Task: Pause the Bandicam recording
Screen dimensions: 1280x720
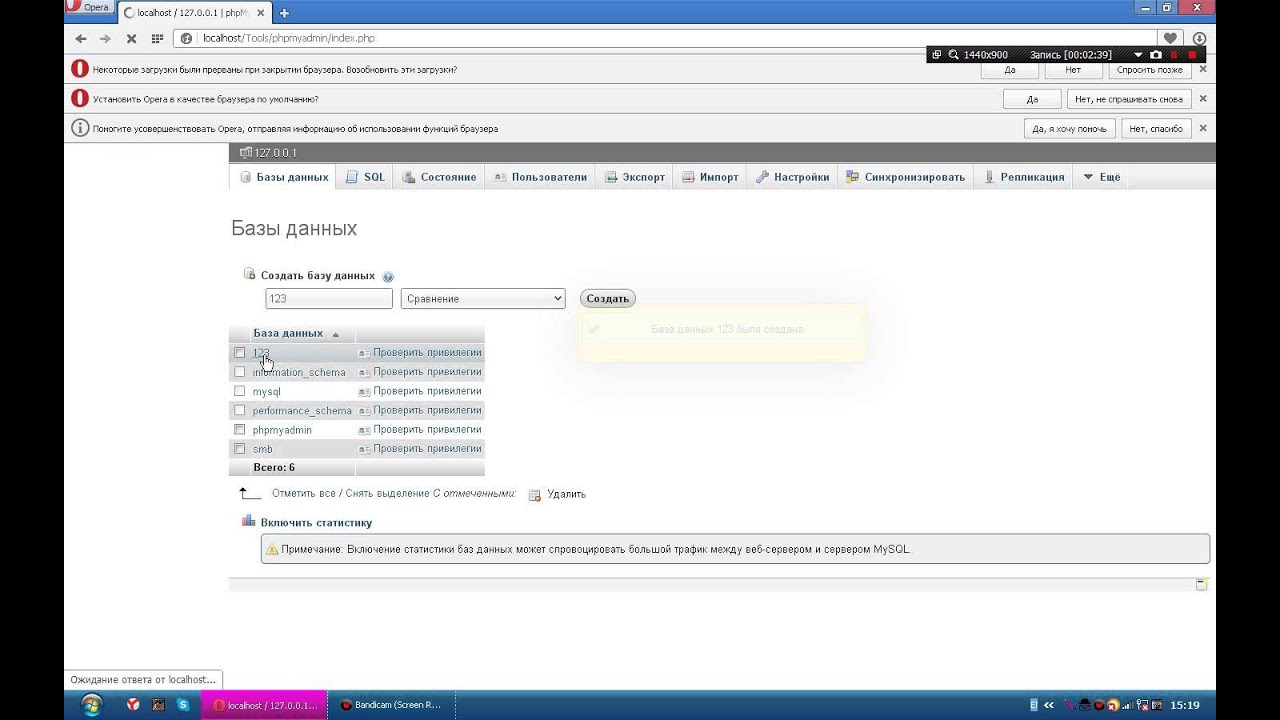Action: tap(1174, 55)
